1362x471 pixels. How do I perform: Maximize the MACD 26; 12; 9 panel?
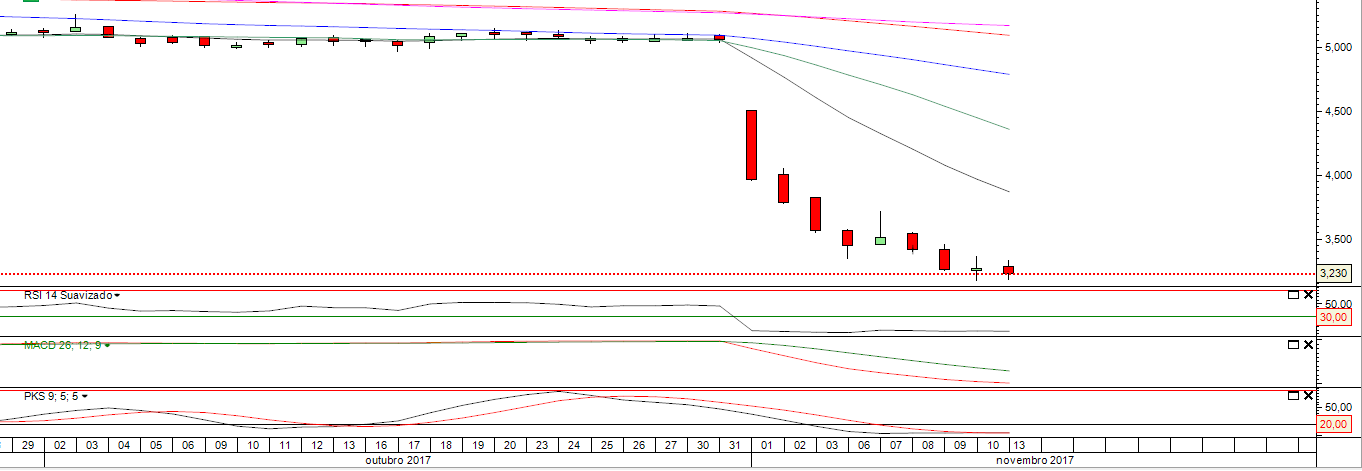tap(1293, 344)
